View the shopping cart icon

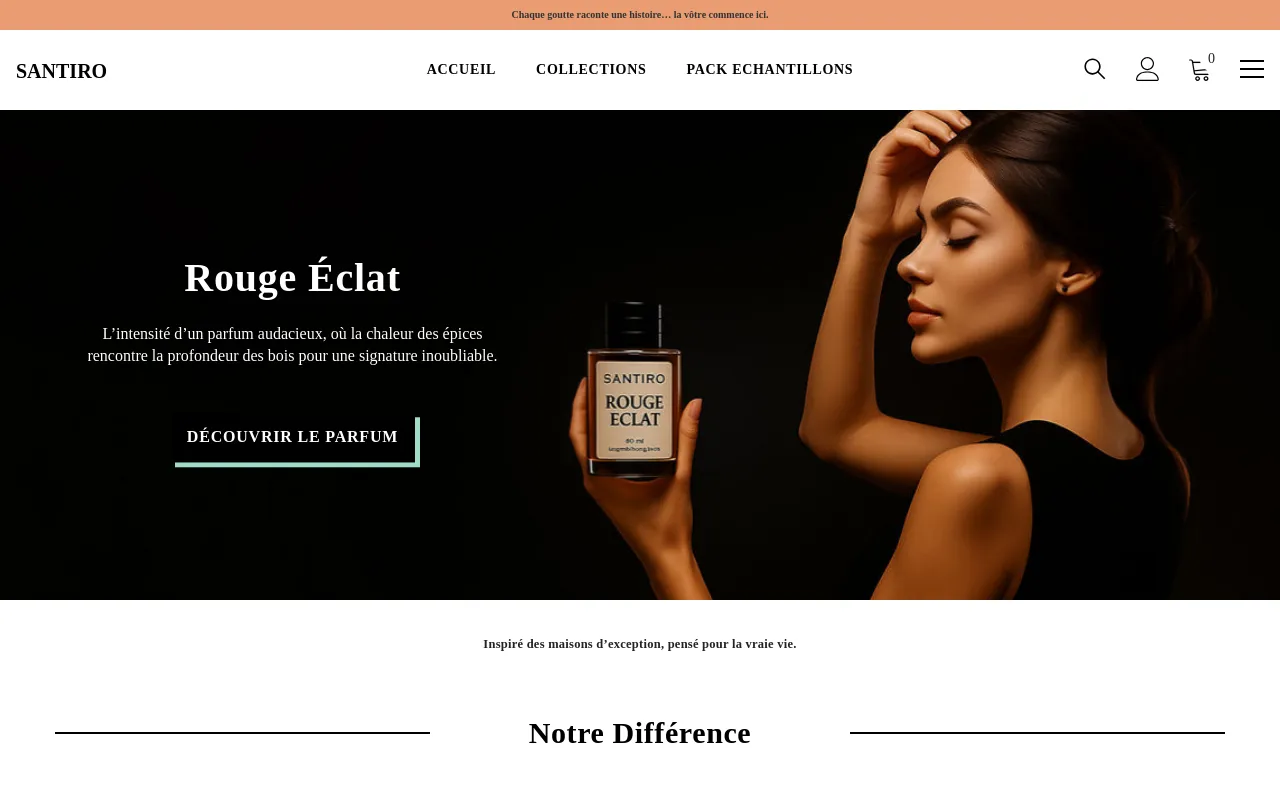pyautogui.click(x=1199, y=70)
